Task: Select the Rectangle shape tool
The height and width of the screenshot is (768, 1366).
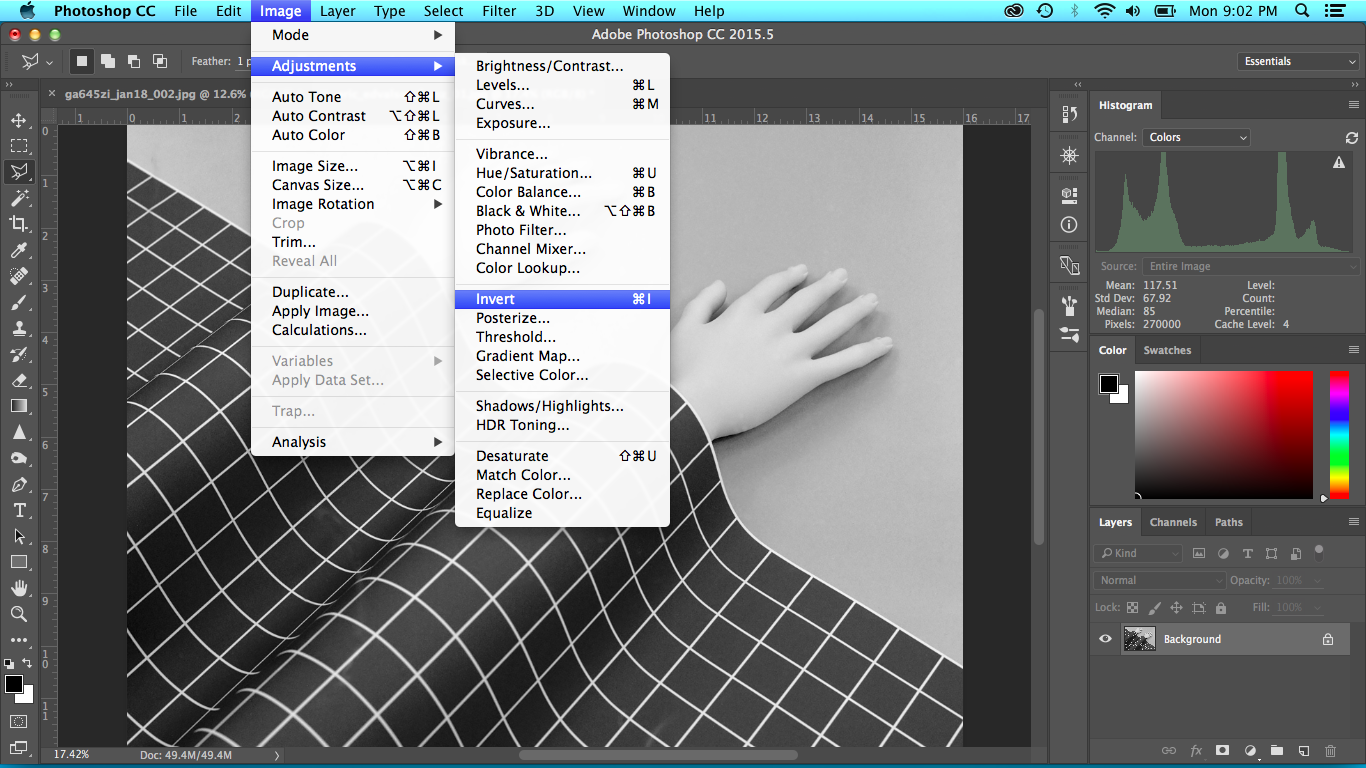Action: pos(18,562)
